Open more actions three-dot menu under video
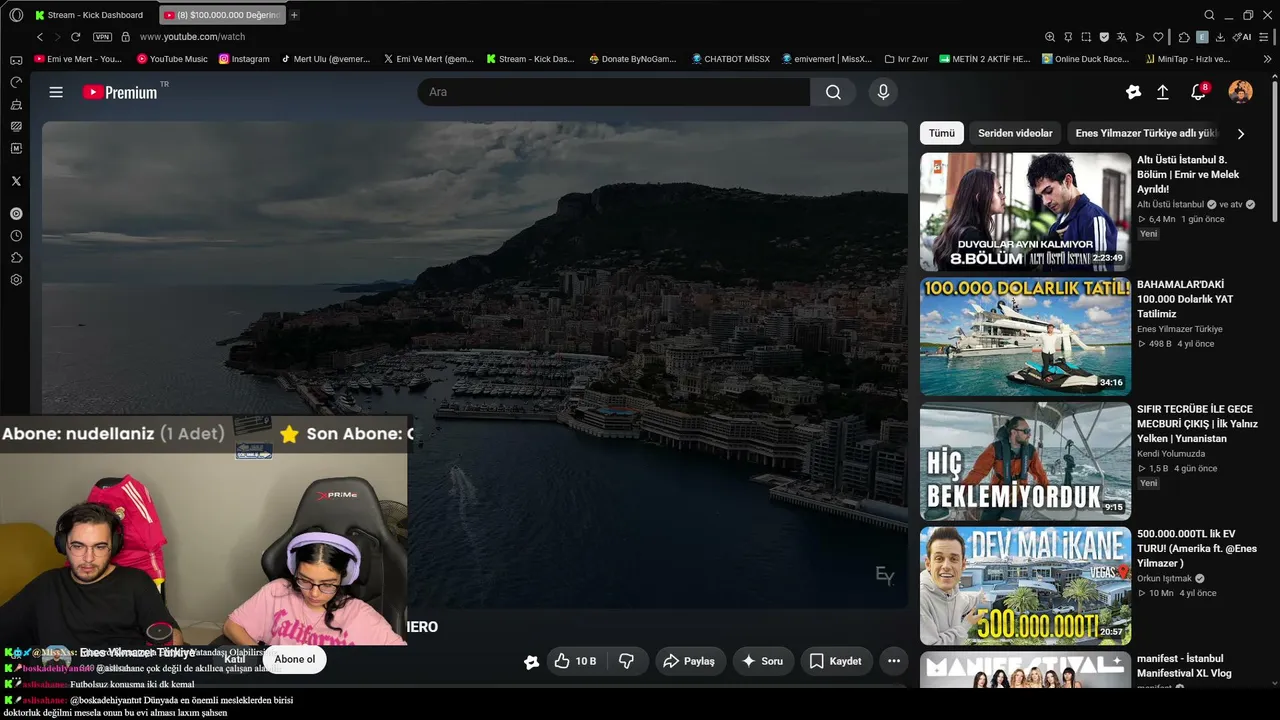This screenshot has height=720, width=1280. point(894,661)
